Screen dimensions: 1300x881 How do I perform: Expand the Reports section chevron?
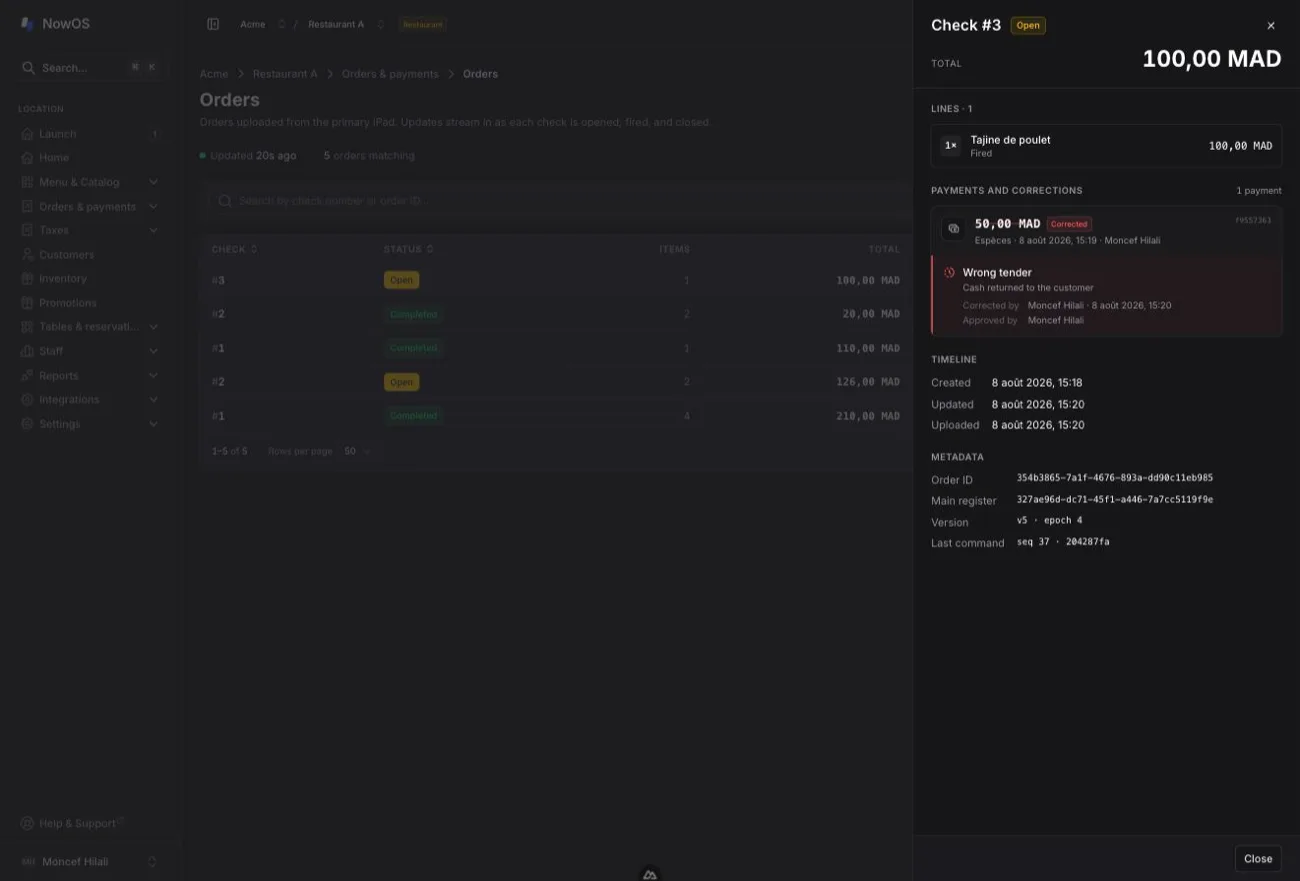tap(153, 376)
